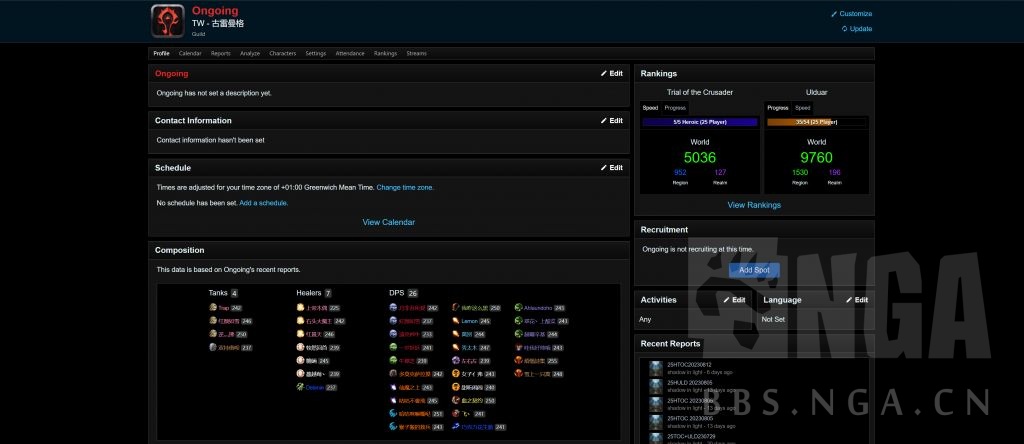The width and height of the screenshot is (1024, 444).
Task: Switch Ulduar rankings to Speed
Action: [803, 107]
